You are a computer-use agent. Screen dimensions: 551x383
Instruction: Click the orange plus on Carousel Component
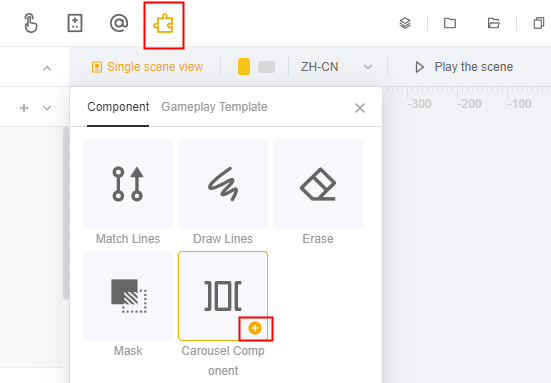[255, 328]
